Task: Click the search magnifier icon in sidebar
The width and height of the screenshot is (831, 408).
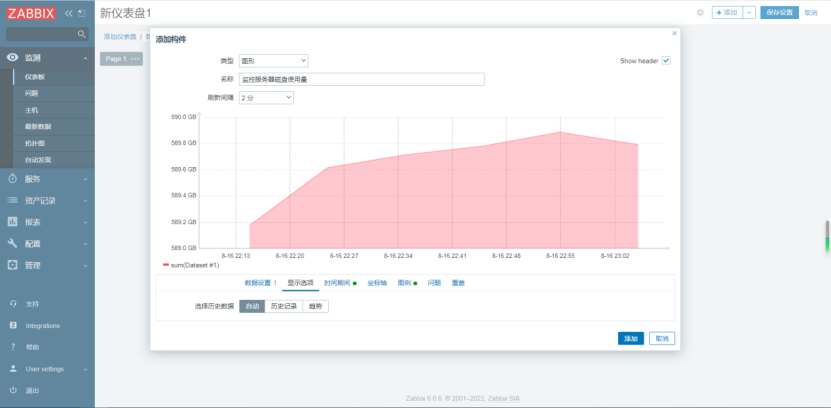Action: click(x=82, y=34)
